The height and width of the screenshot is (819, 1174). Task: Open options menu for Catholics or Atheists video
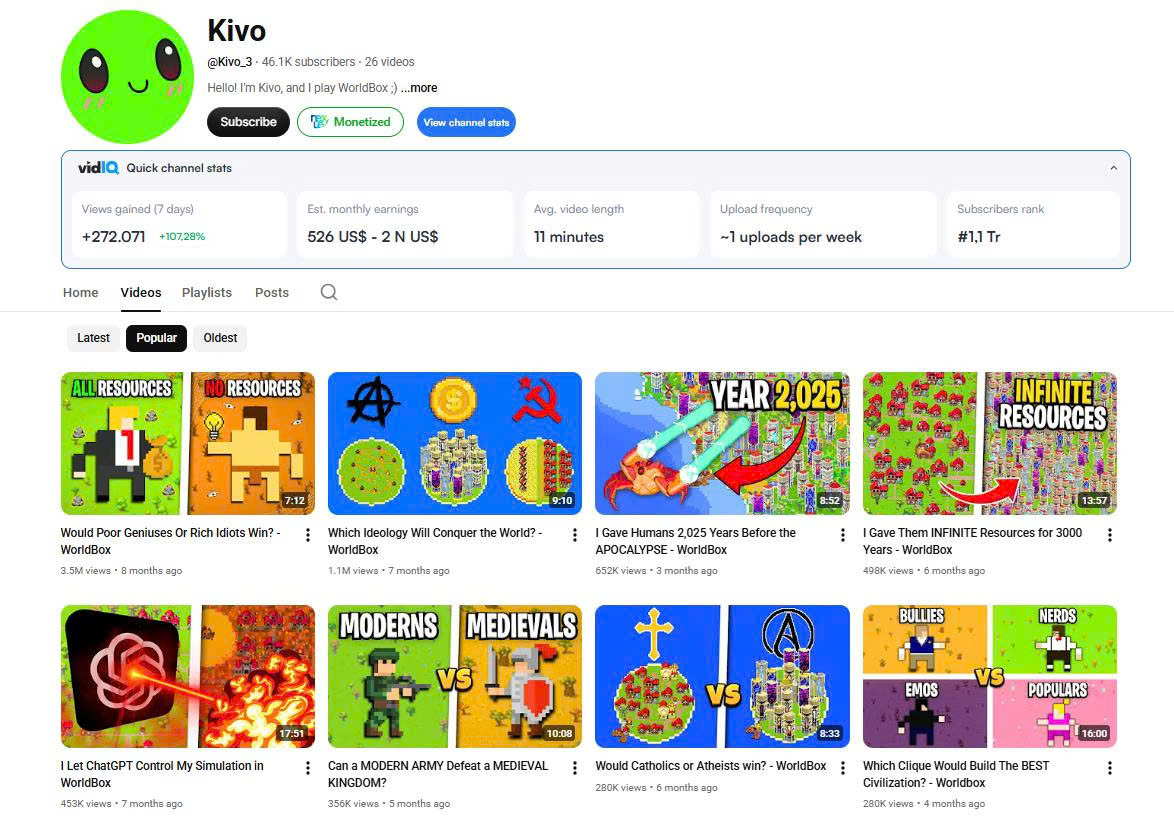tap(842, 767)
